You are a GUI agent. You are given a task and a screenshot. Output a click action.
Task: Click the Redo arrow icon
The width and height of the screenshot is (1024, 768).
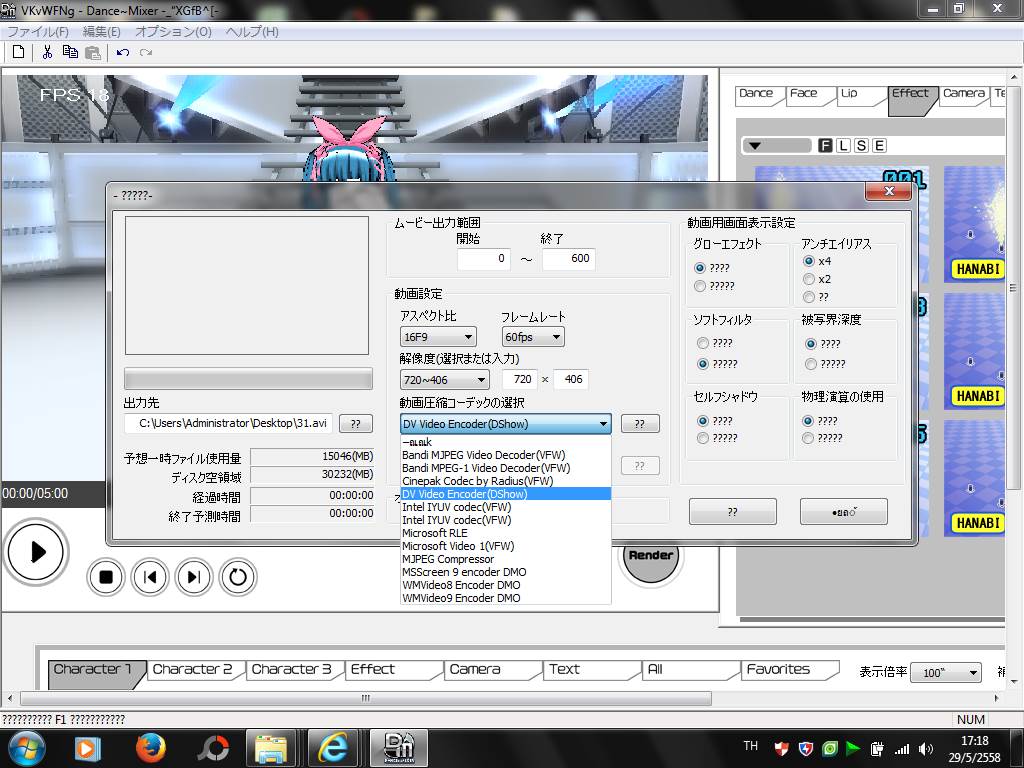coord(146,52)
